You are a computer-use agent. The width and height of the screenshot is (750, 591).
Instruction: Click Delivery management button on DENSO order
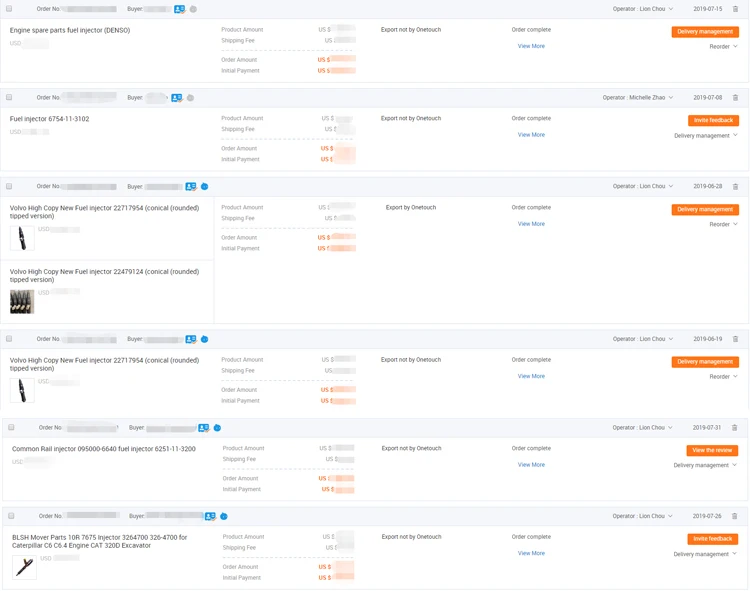(705, 32)
